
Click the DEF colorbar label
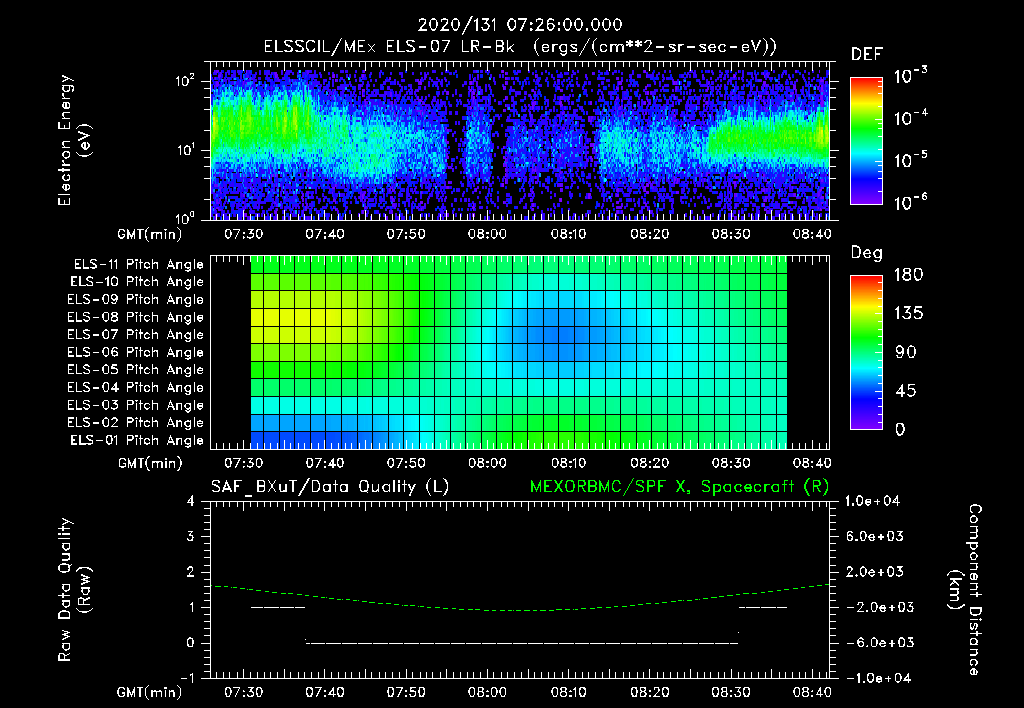point(867,54)
